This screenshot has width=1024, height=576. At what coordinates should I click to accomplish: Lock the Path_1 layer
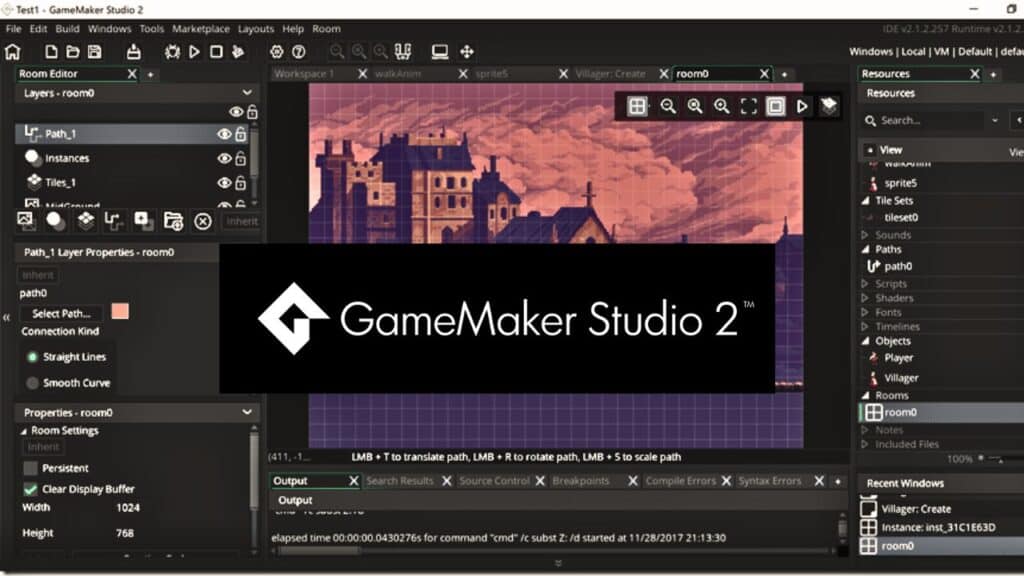[x=240, y=134]
